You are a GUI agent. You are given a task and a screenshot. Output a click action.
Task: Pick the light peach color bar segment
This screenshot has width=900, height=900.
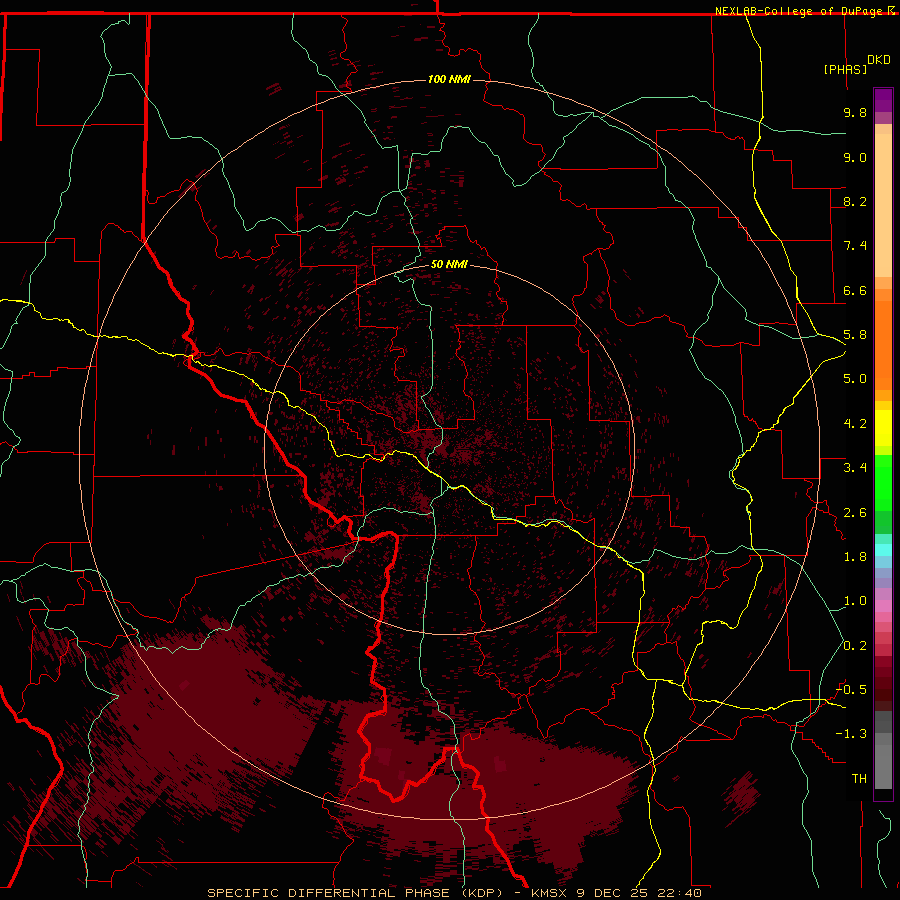click(883, 205)
